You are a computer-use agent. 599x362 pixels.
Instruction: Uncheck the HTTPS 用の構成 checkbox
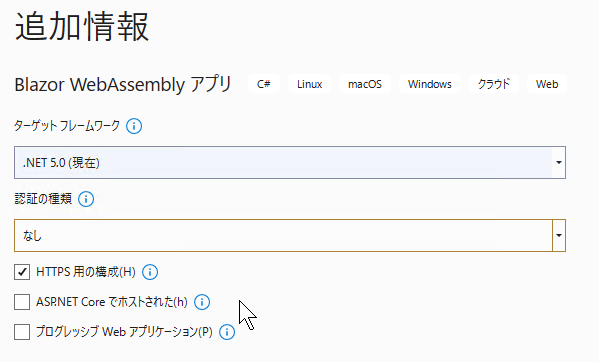tap(22, 272)
